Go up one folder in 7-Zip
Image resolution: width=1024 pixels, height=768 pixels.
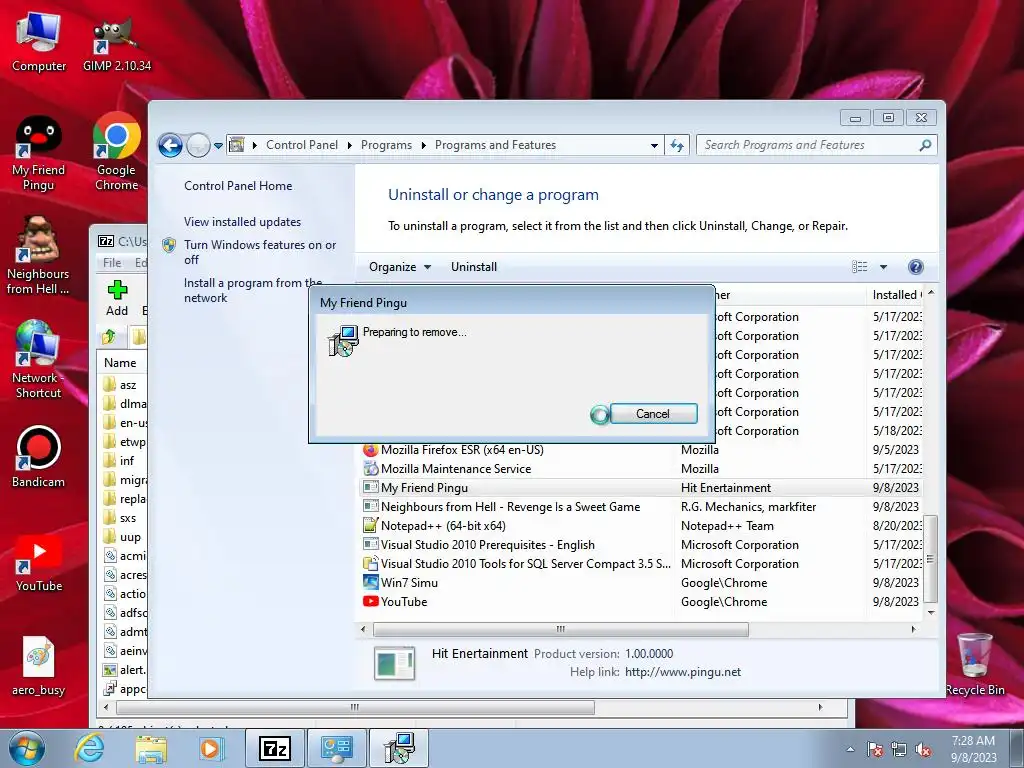[x=108, y=337]
